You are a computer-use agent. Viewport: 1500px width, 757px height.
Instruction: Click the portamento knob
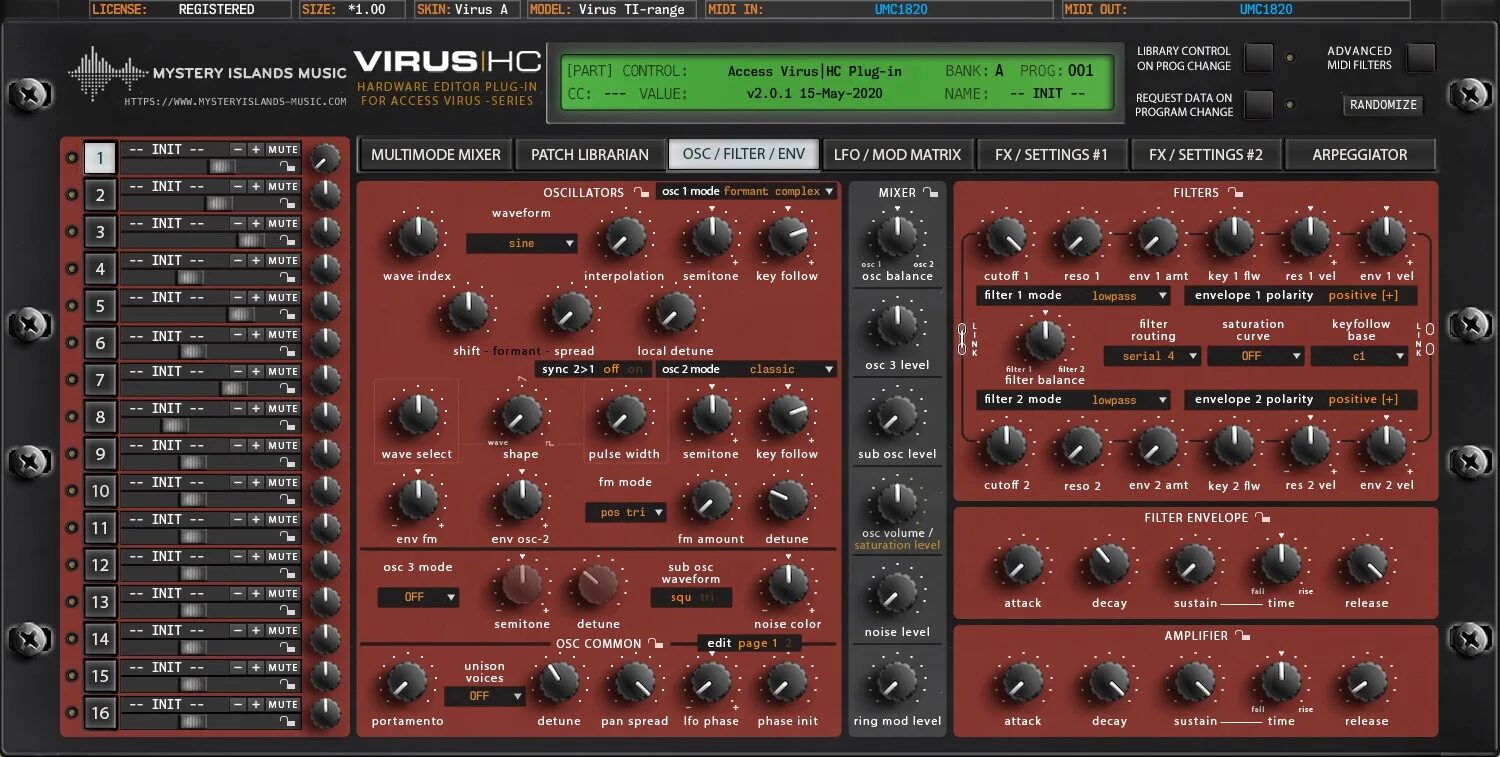pyautogui.click(x=407, y=682)
